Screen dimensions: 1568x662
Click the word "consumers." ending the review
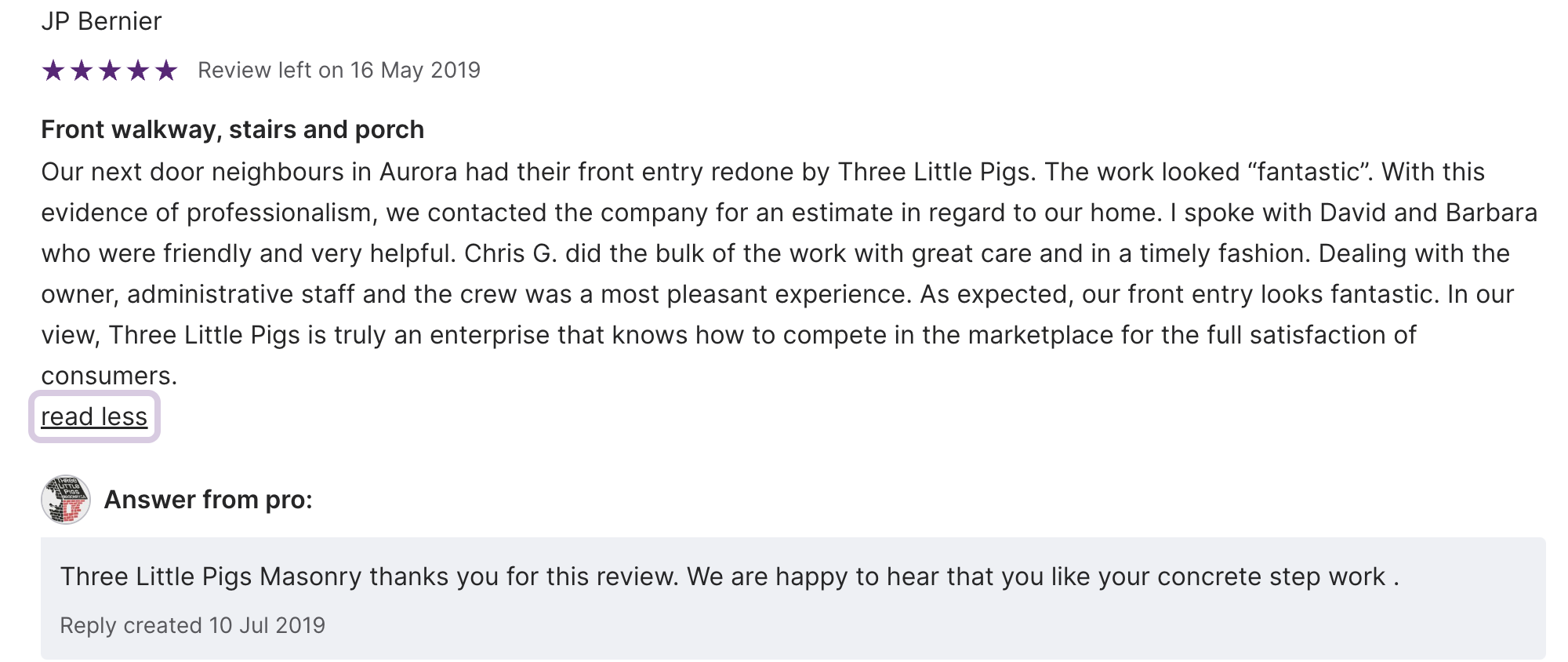109,376
